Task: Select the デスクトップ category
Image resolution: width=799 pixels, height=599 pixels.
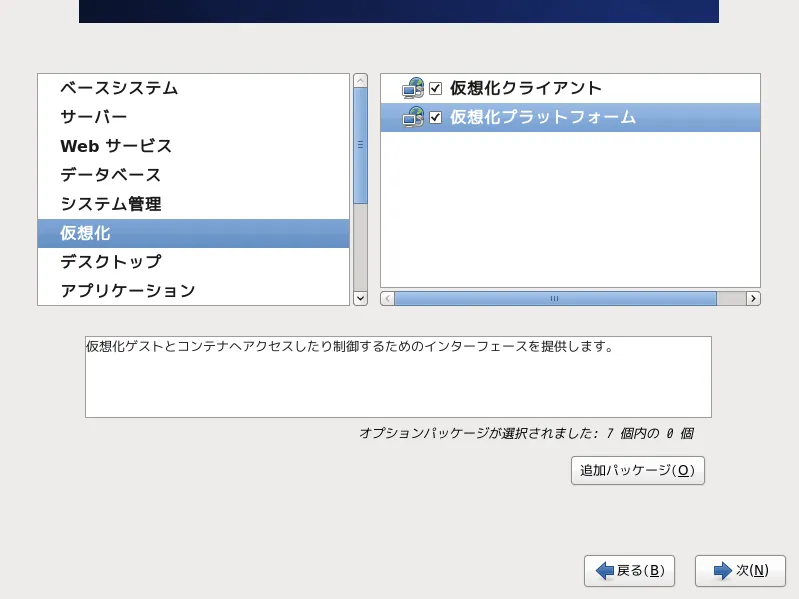Action: point(194,262)
